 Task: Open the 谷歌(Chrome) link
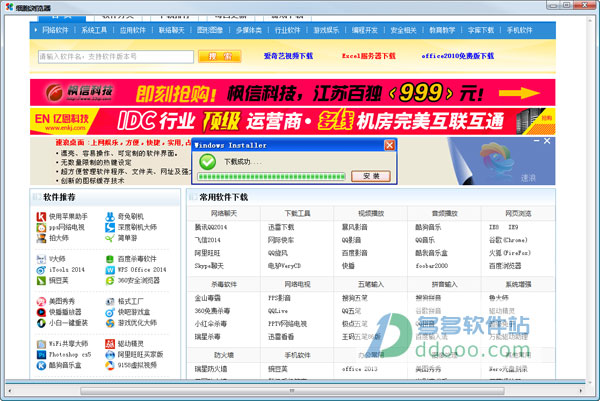click(x=508, y=240)
